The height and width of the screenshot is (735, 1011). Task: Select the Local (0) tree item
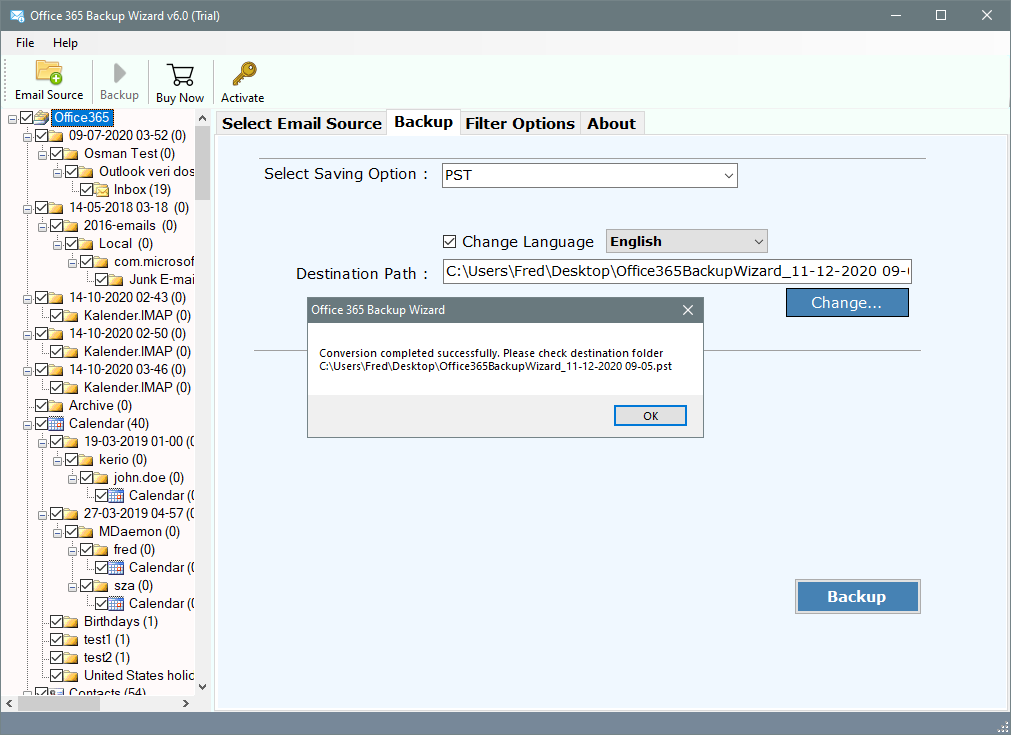(126, 244)
